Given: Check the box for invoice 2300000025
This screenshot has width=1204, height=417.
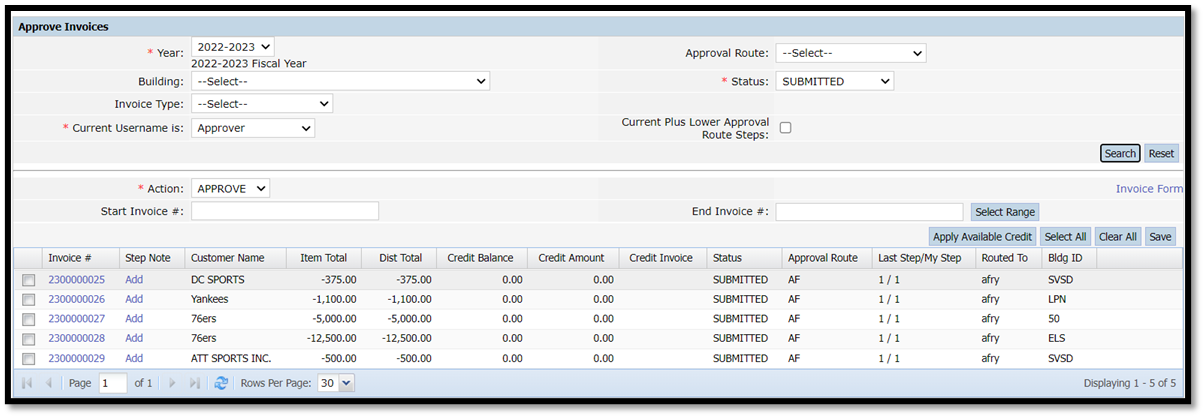Looking at the screenshot, I should coord(28,280).
